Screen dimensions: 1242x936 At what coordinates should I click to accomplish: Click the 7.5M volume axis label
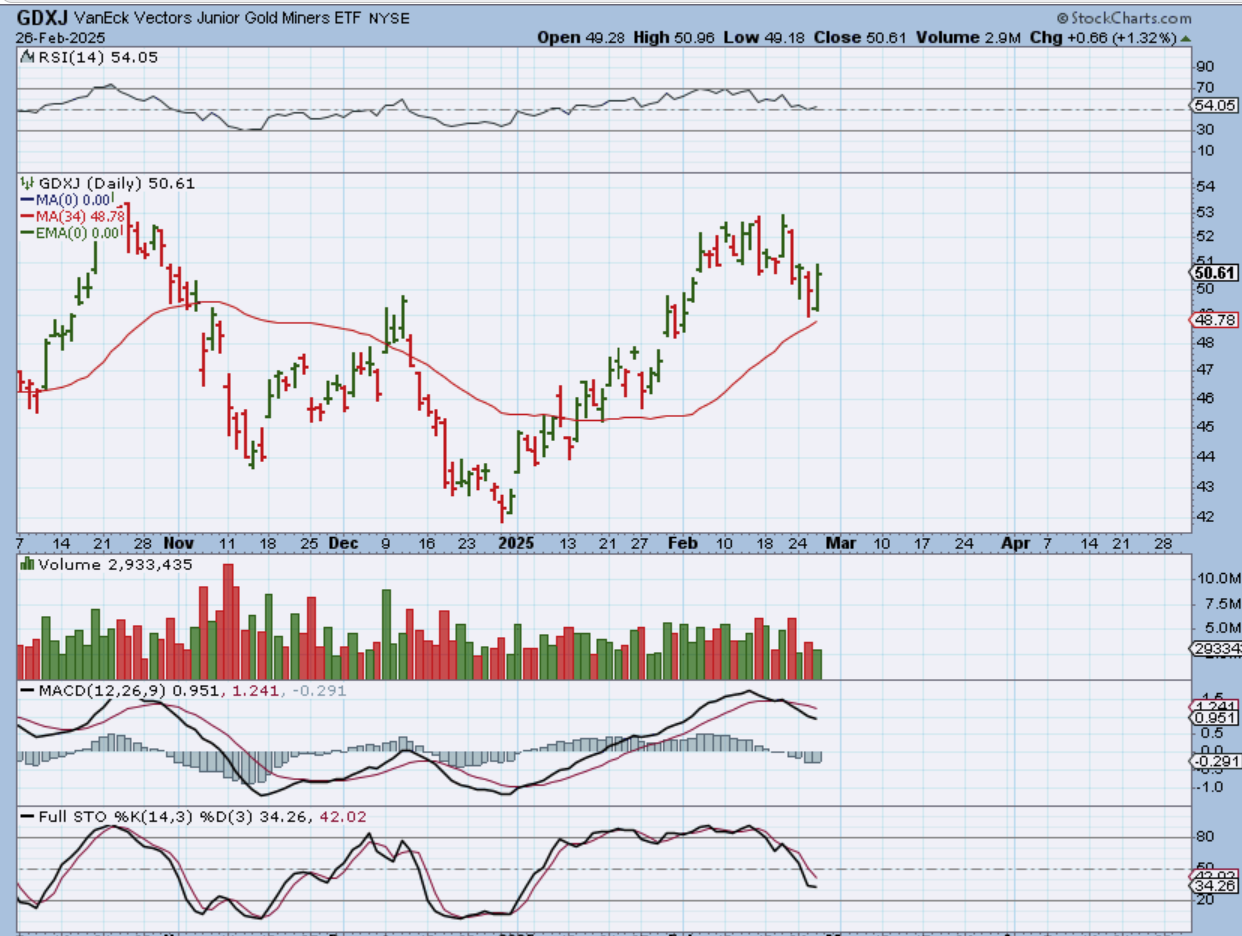pos(1222,604)
